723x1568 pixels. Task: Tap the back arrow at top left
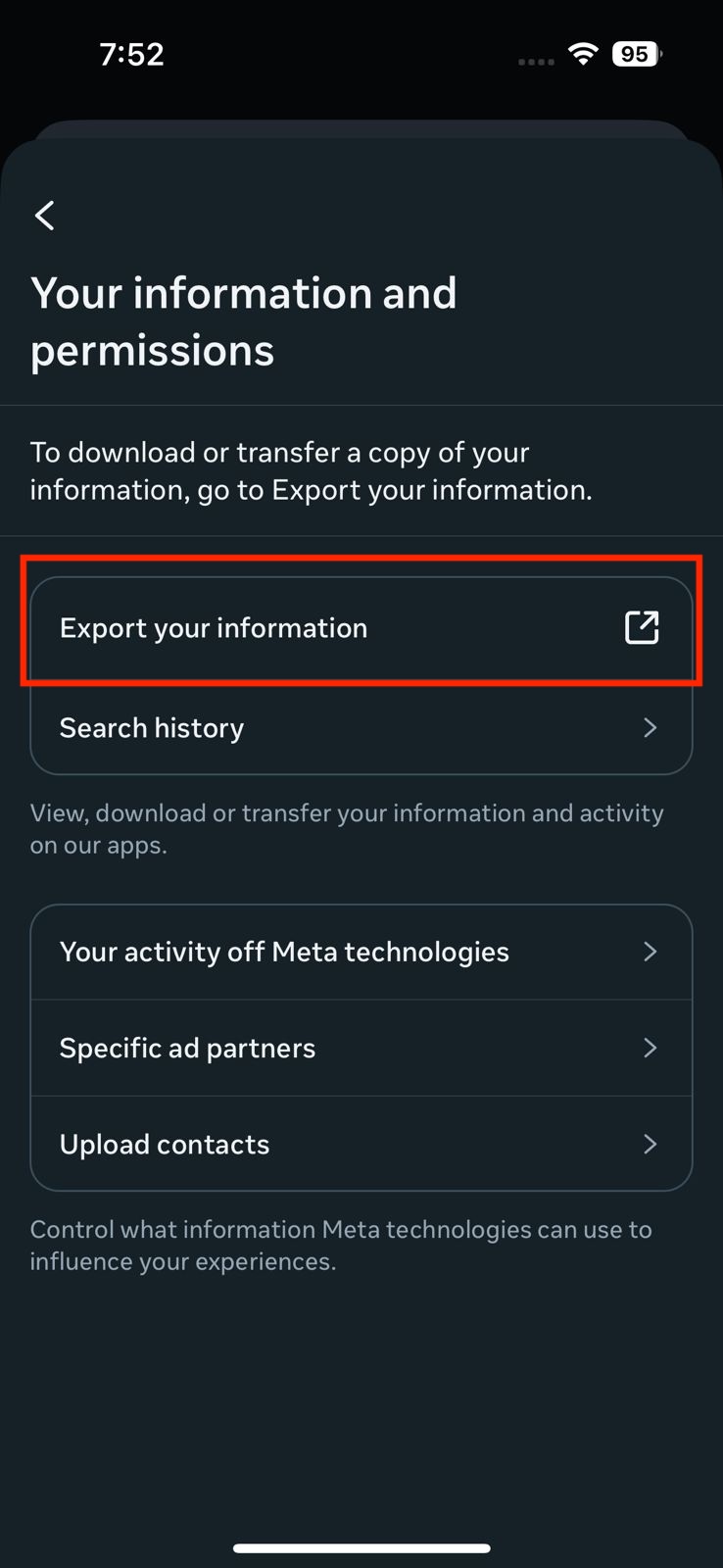coord(44,216)
